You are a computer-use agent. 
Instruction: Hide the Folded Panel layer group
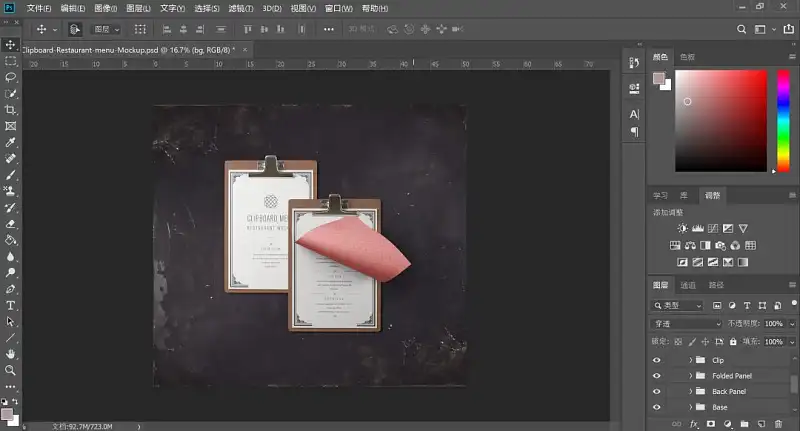click(657, 376)
